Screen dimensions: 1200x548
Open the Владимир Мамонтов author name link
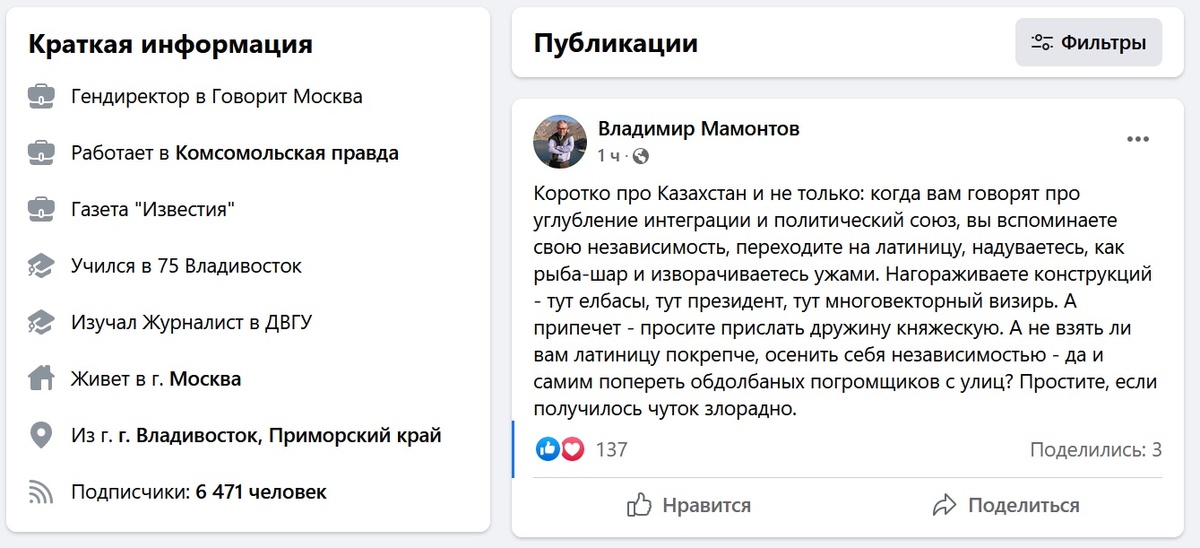click(x=698, y=129)
